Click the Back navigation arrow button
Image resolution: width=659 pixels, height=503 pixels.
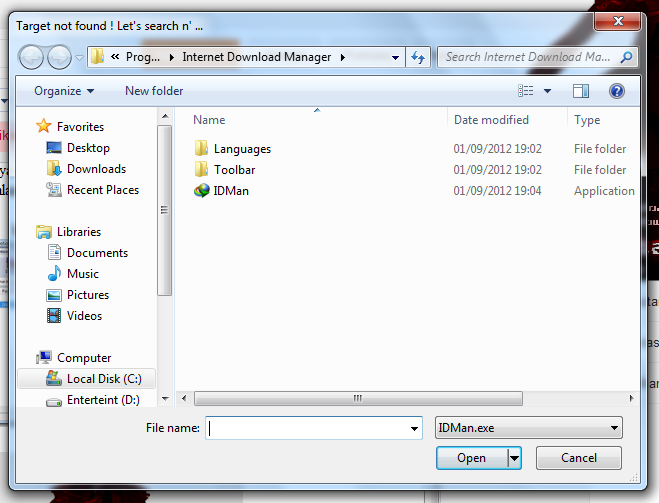point(30,57)
